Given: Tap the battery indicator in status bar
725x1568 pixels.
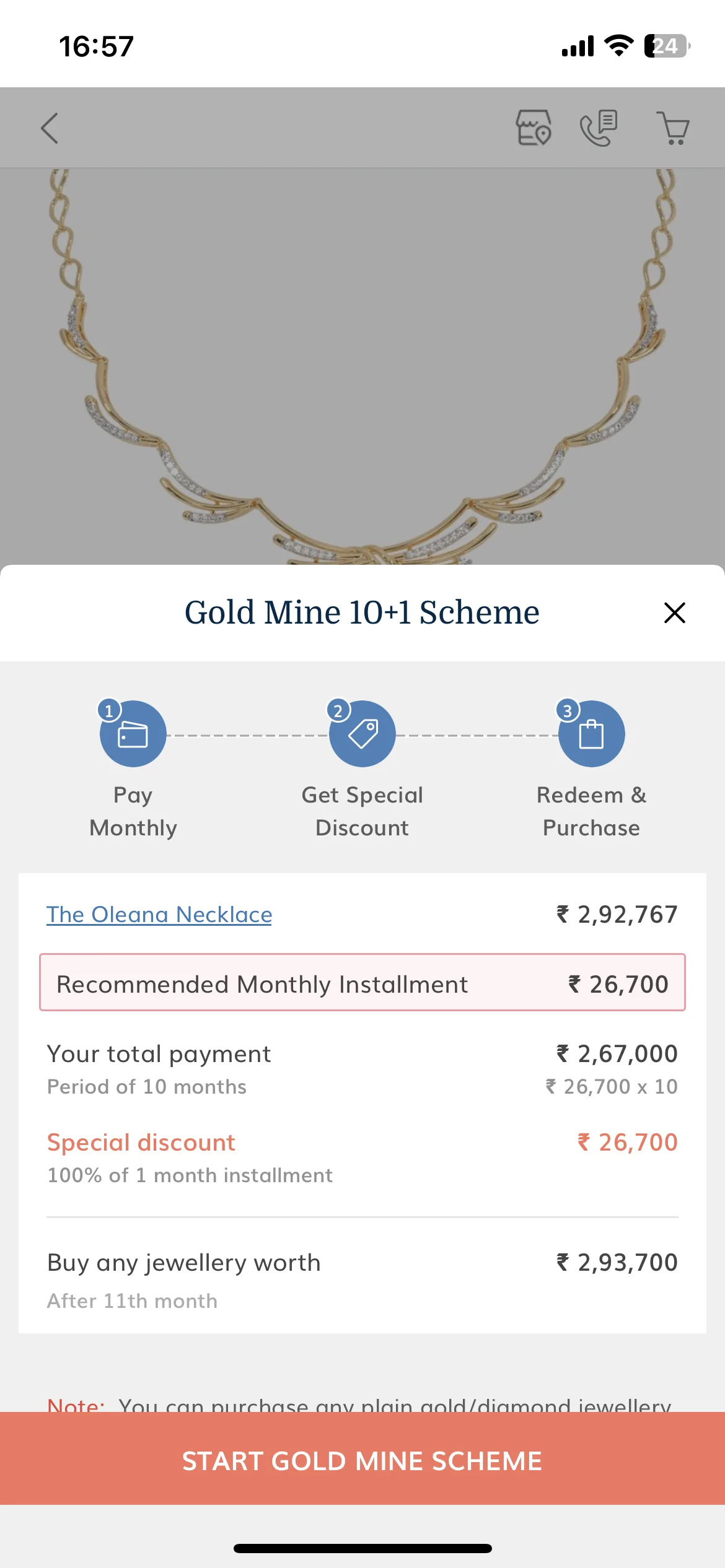Looking at the screenshot, I should [667, 46].
